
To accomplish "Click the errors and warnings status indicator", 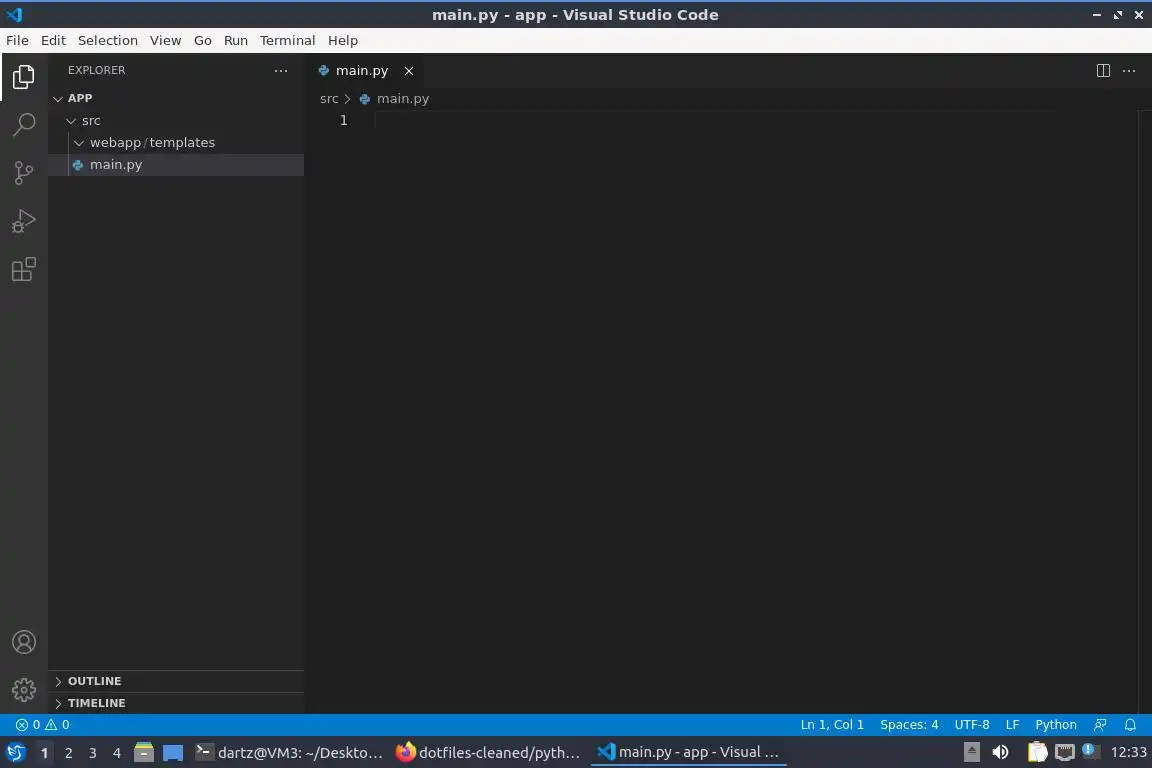I will point(43,725).
